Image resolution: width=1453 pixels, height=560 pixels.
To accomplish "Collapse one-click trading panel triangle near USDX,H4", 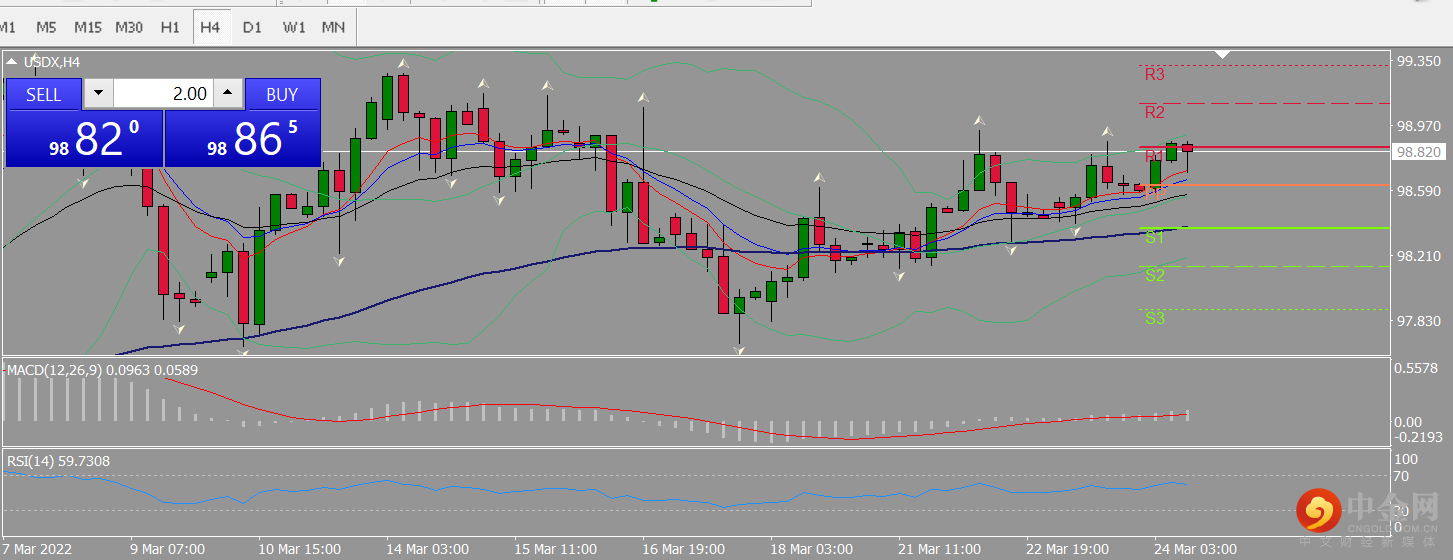I will click(x=11, y=62).
